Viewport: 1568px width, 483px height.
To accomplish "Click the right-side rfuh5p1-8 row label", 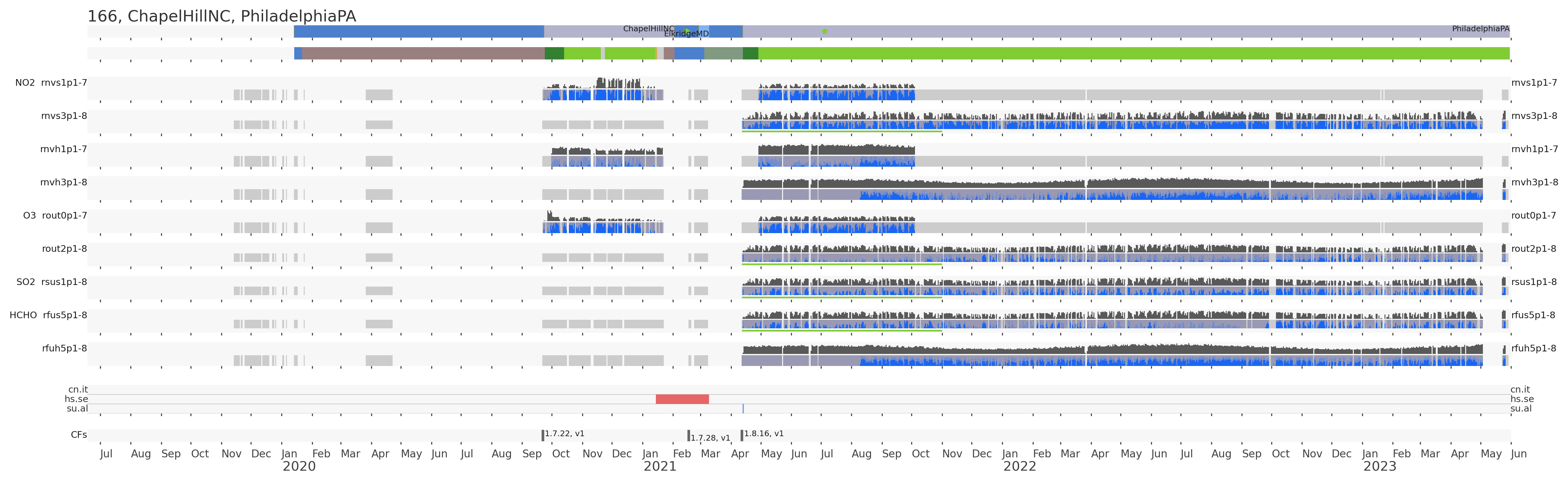I will [1533, 349].
